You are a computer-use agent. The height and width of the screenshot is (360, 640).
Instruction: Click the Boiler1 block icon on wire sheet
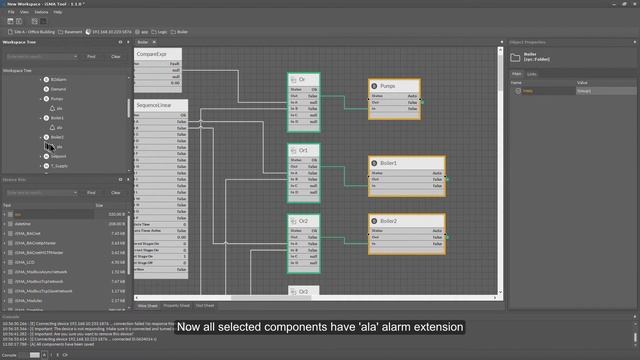[x=374, y=163]
